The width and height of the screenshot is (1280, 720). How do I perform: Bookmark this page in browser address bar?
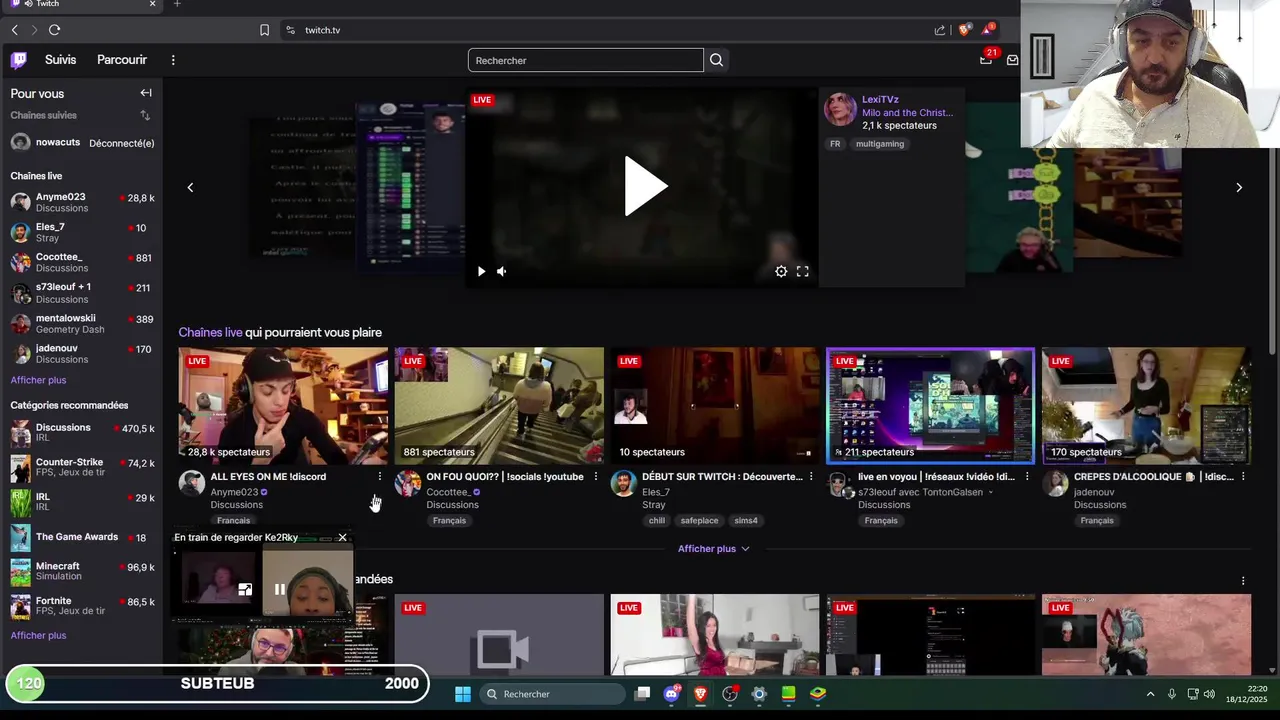tap(264, 30)
